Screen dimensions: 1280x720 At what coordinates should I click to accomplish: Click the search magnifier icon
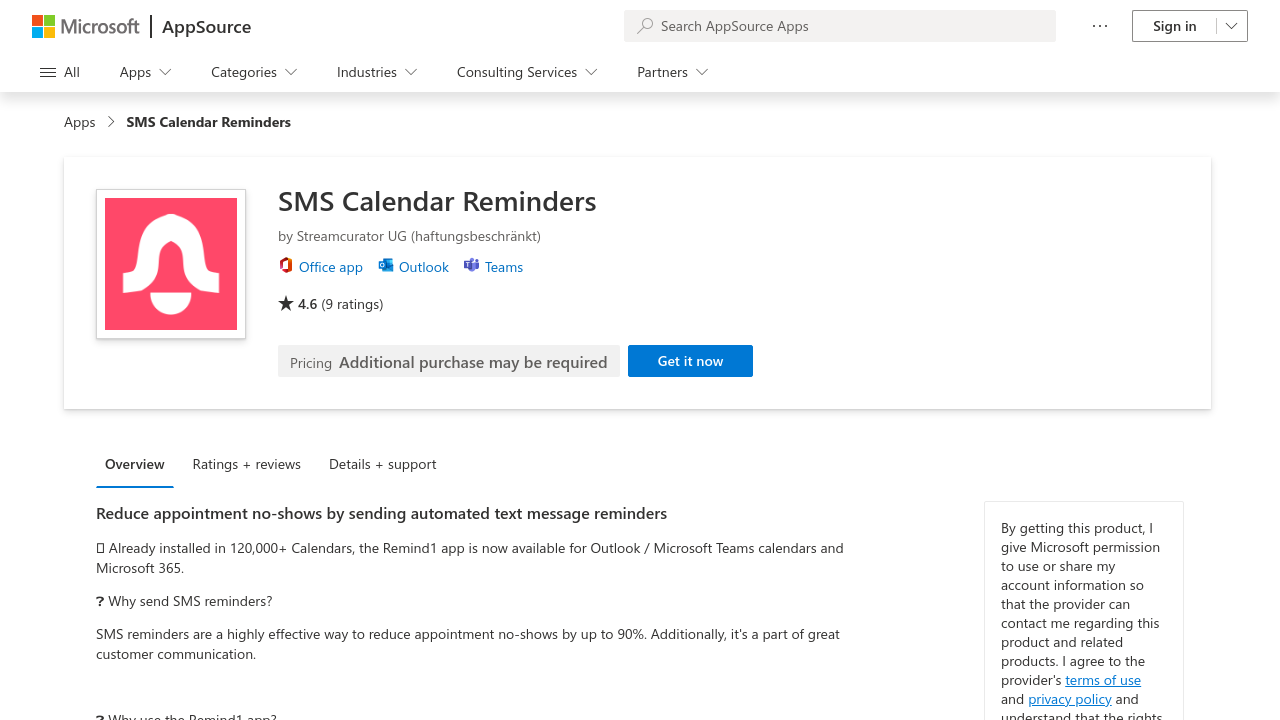pyautogui.click(x=645, y=26)
